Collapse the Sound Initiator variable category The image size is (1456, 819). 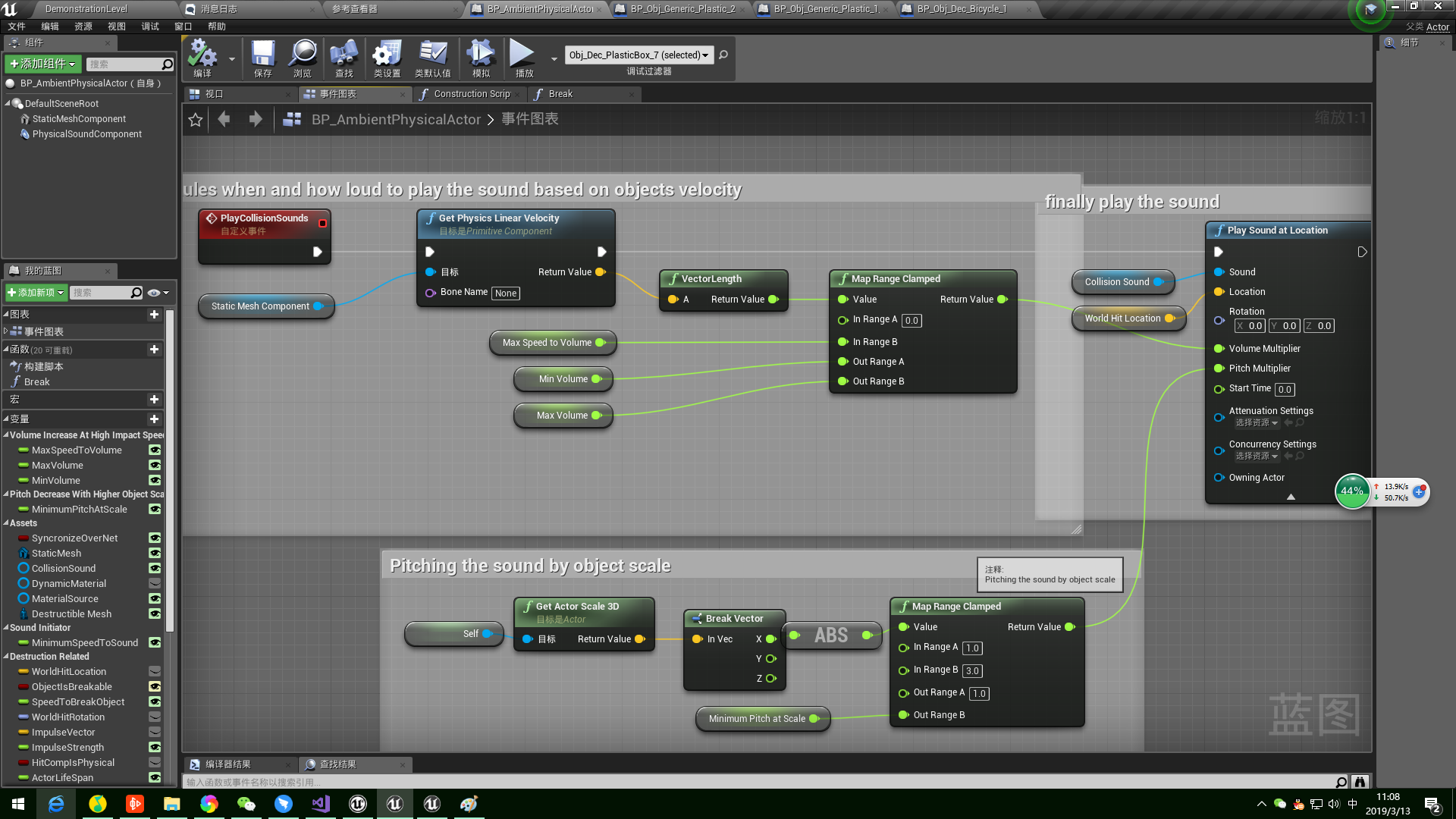pos(6,628)
